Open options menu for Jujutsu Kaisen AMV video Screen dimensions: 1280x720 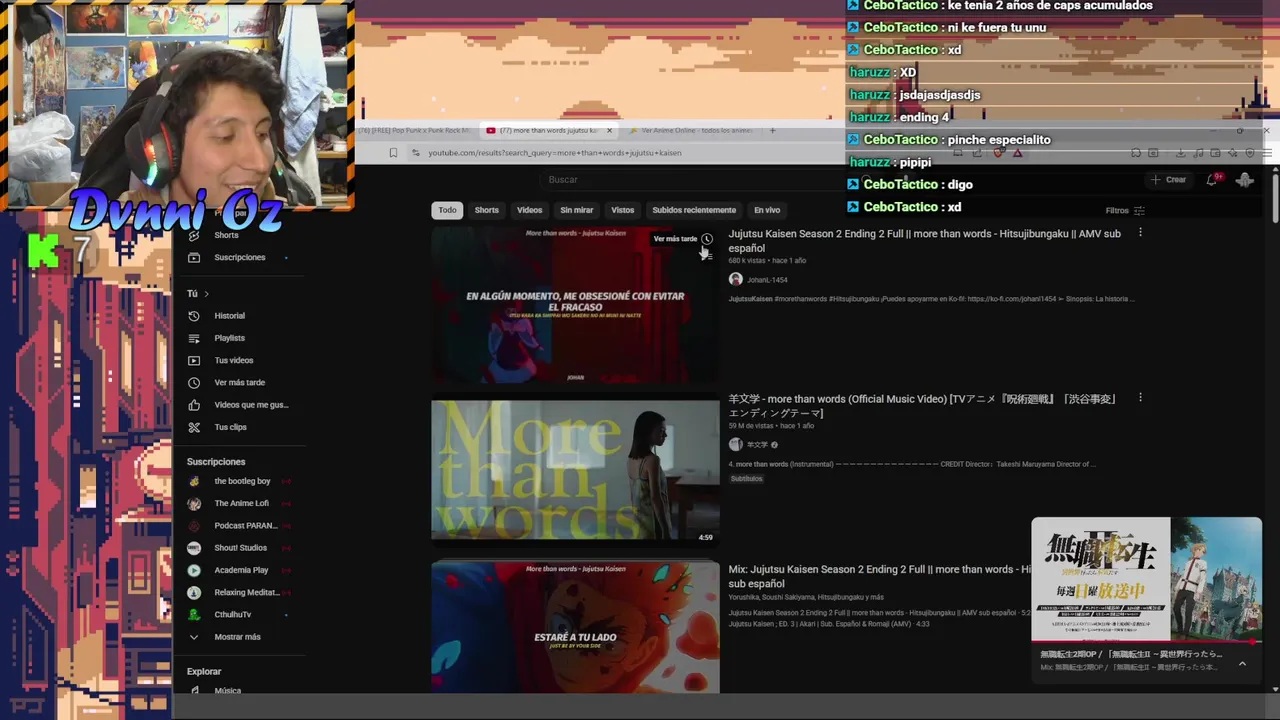(x=1140, y=233)
